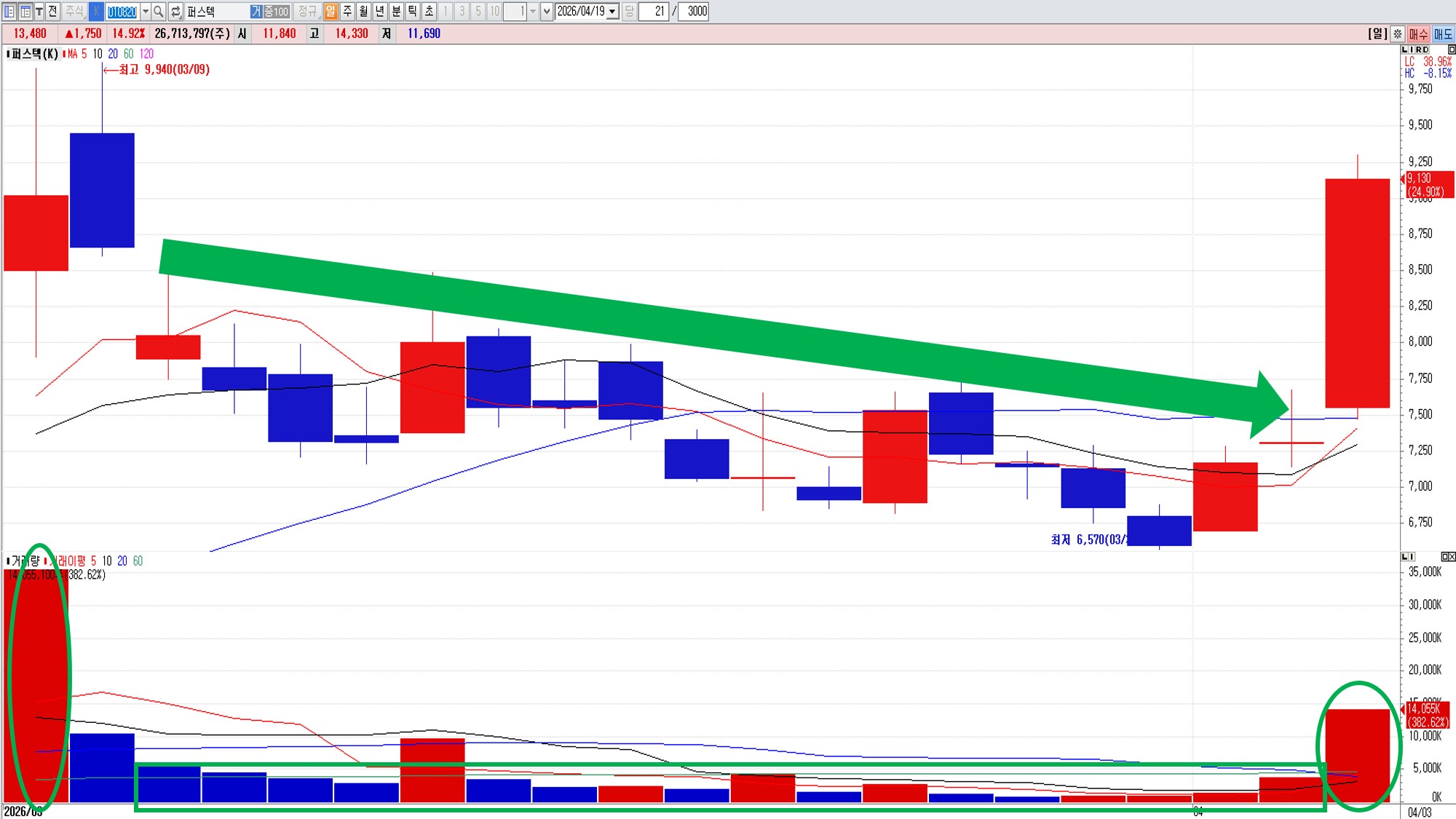Image resolution: width=1456 pixels, height=819 pixels.
Task: Click the 매수 buy button
Action: (x=1418, y=33)
